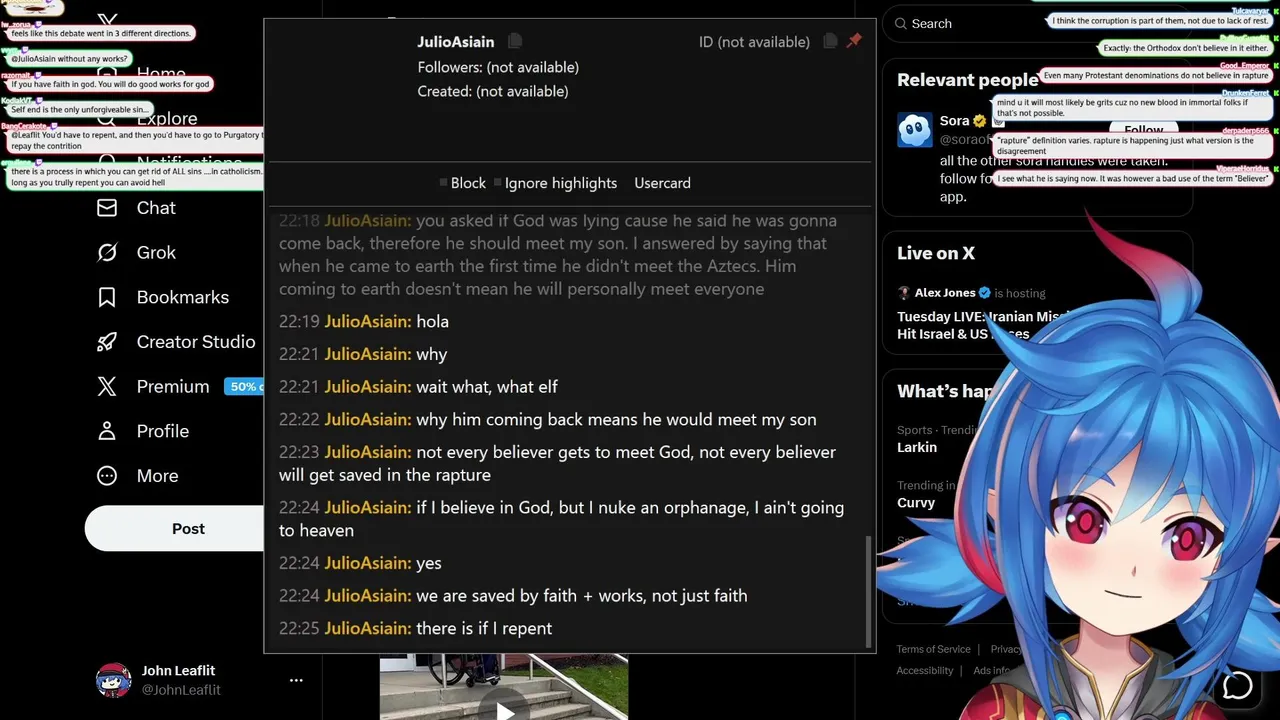Viewport: 1280px width, 720px height.
Task: Open Grok in the X sidebar
Action: point(156,253)
